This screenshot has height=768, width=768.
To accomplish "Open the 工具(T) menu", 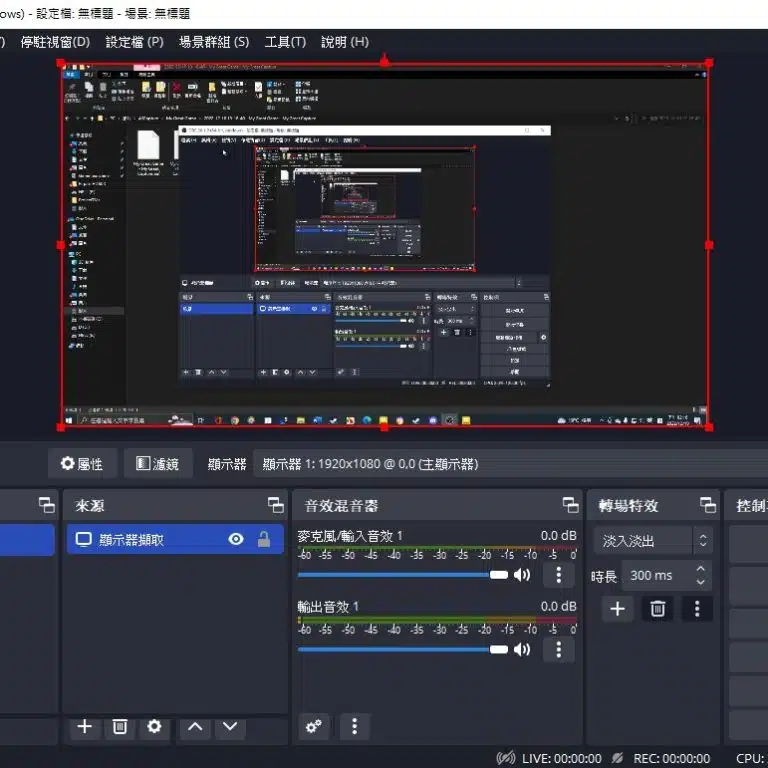I will (285, 42).
